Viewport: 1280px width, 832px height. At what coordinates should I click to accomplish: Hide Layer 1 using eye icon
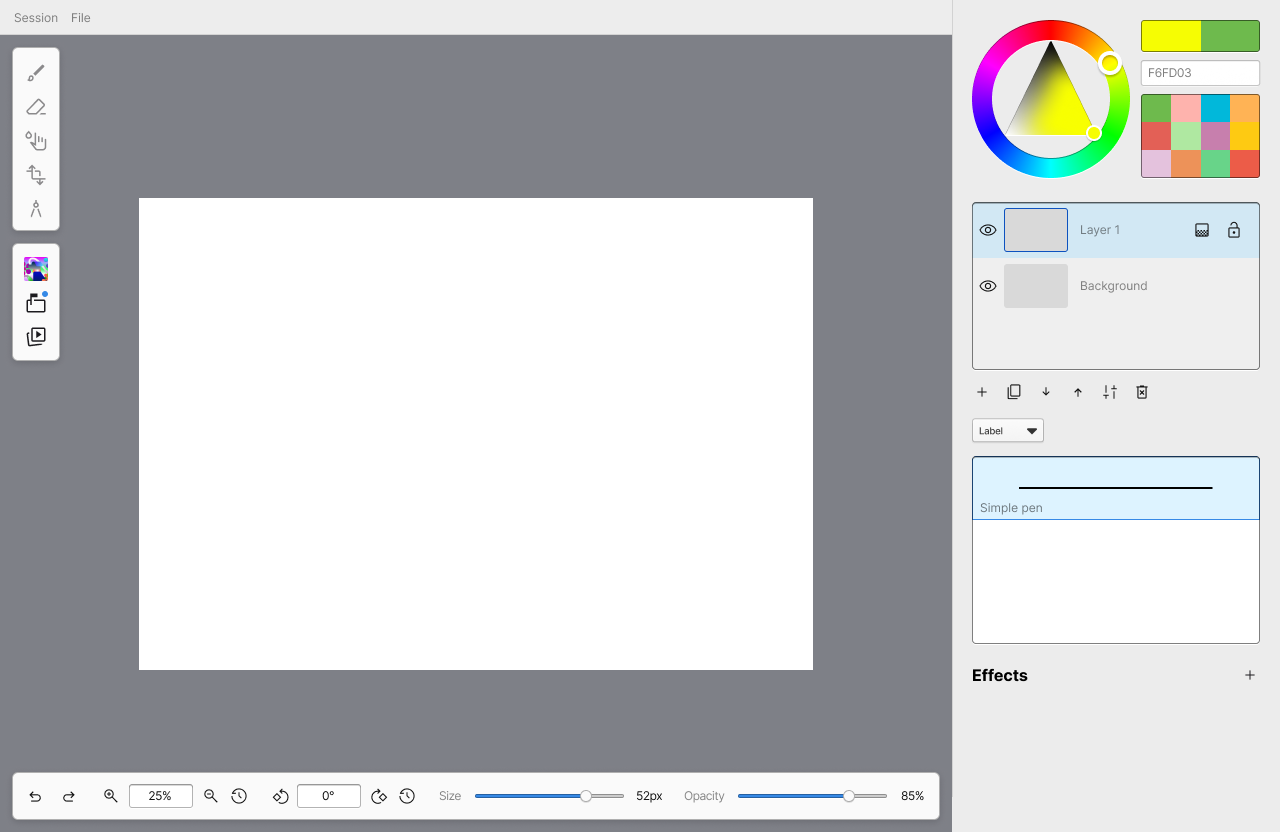coord(988,230)
